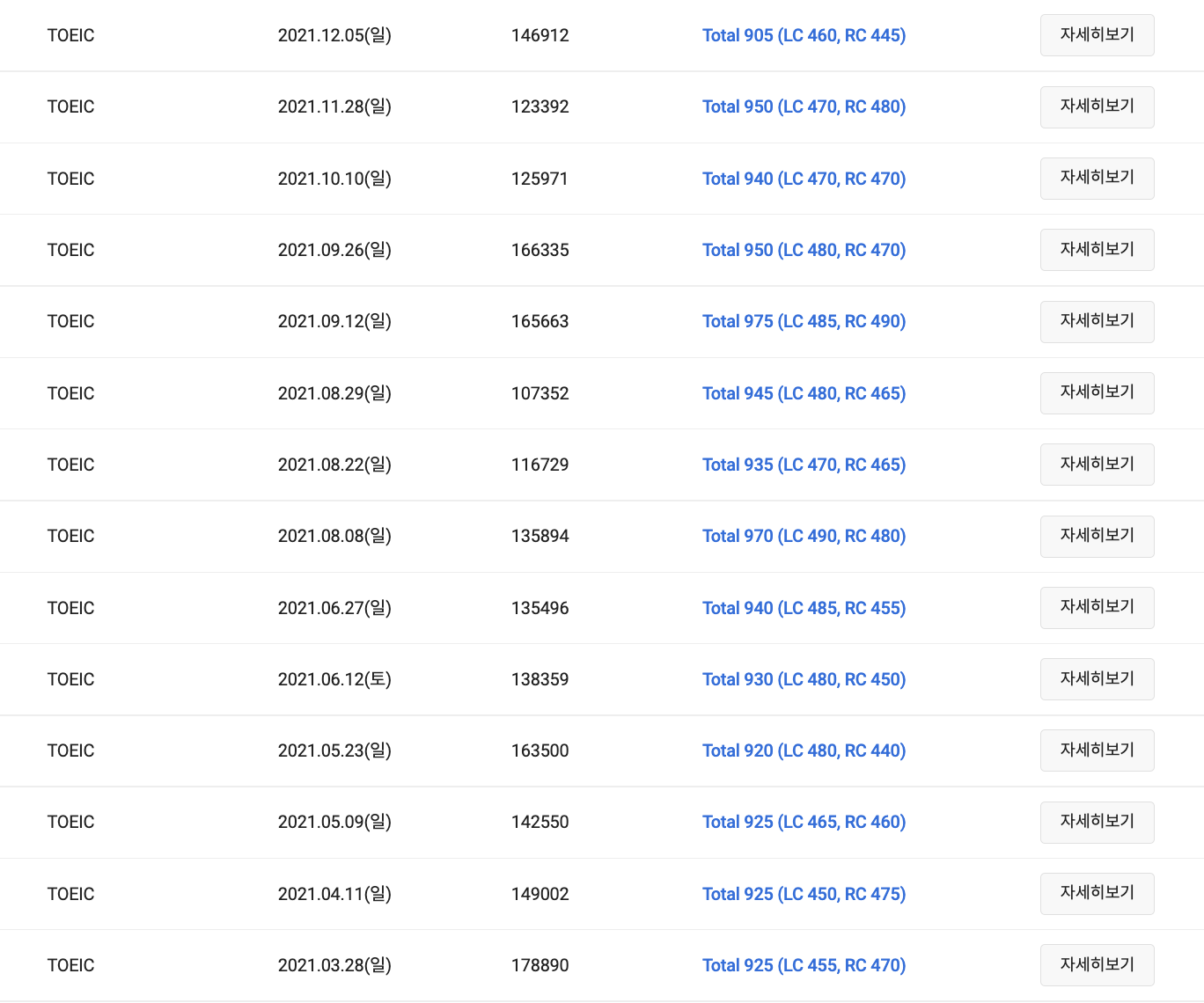This screenshot has height=1003, width=1204.
Task: Open 자세히보기 for the 2021.06.27 exam
Action: point(1097,608)
